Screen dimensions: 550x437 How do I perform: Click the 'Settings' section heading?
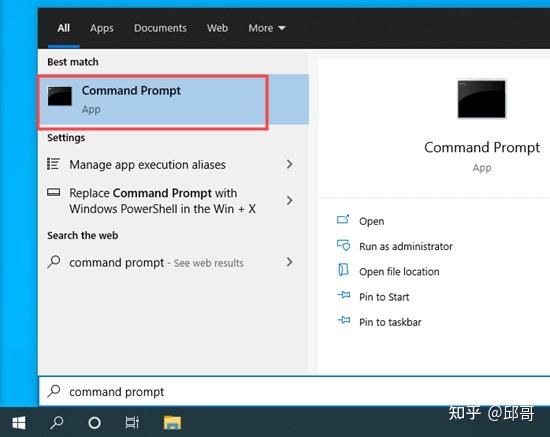click(x=66, y=138)
